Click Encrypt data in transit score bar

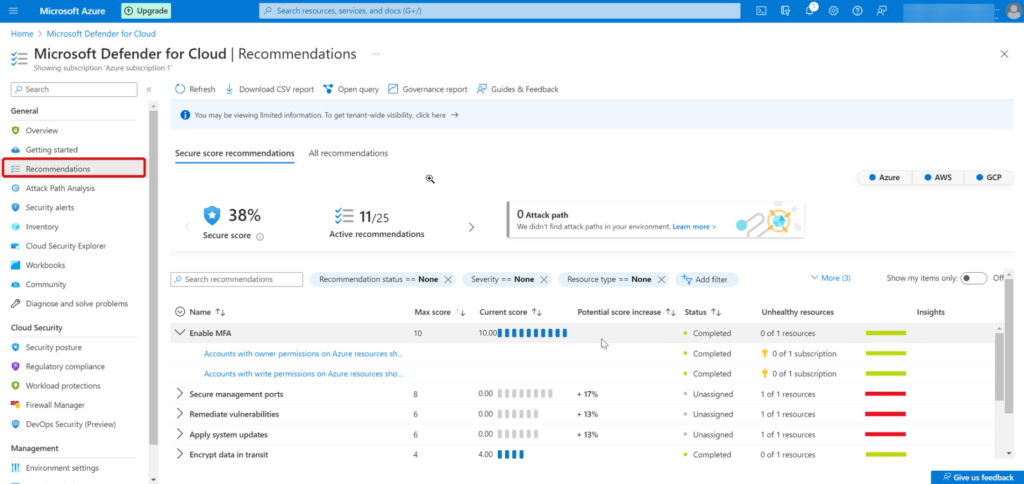click(511, 455)
